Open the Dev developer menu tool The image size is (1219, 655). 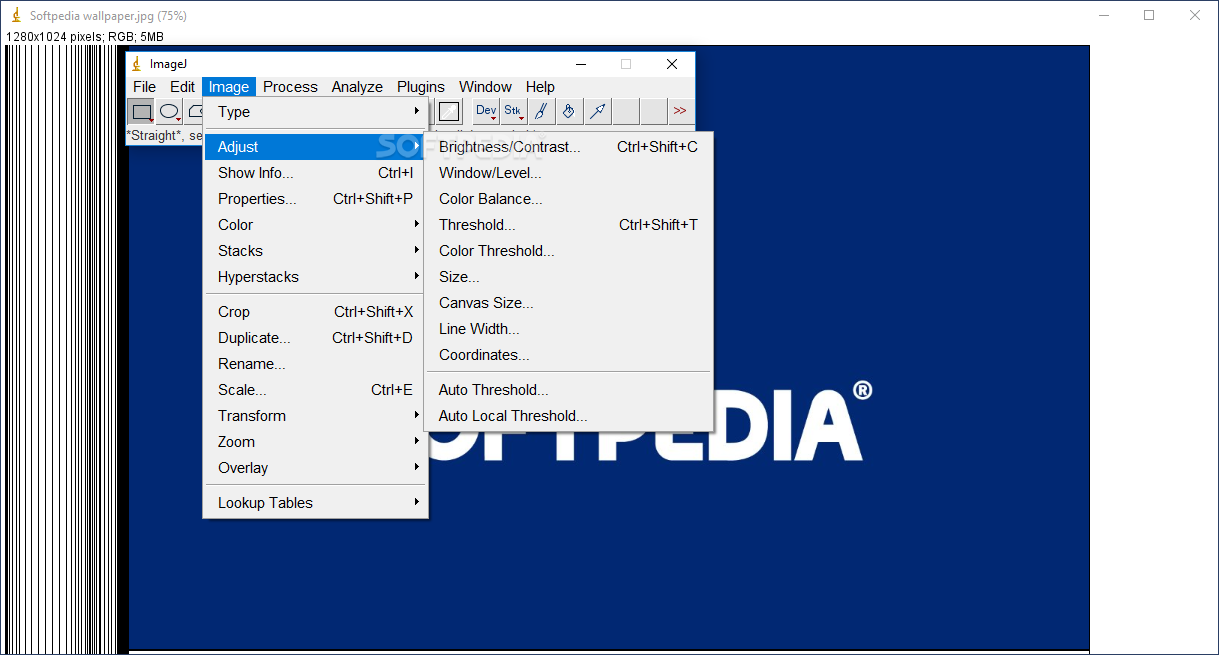[486, 111]
